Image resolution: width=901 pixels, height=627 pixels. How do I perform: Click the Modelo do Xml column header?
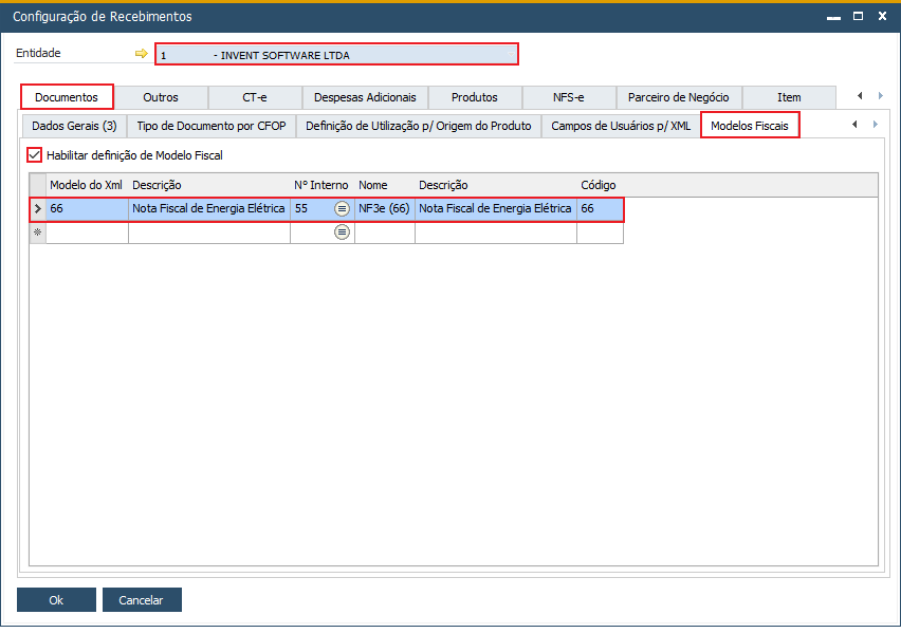tap(87, 185)
